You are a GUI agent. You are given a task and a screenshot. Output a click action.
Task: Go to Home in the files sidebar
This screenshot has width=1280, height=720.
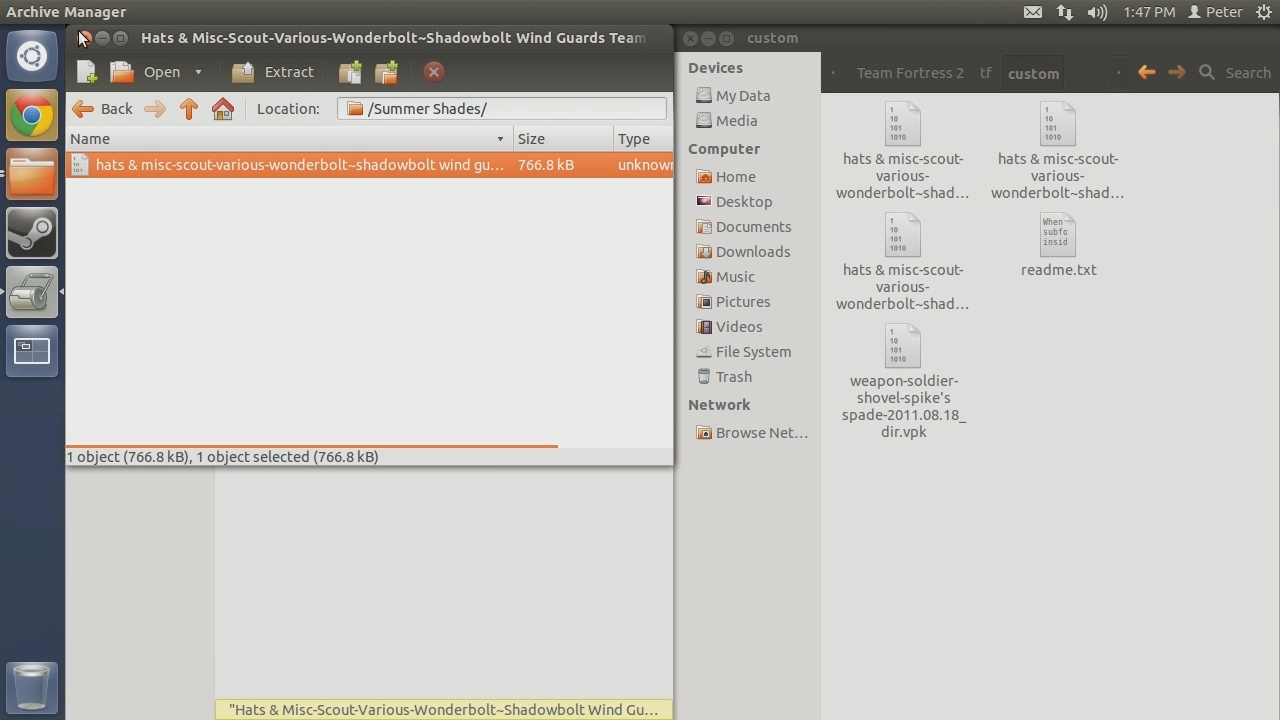726,177
